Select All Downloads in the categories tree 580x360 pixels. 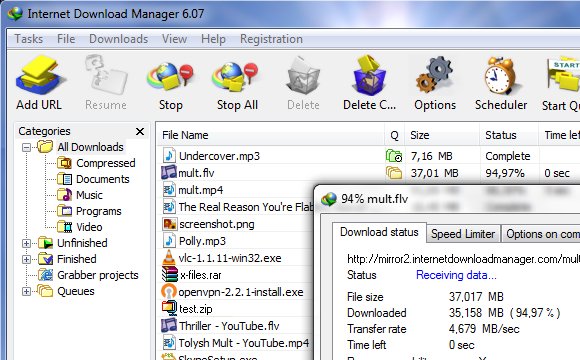coord(90,147)
